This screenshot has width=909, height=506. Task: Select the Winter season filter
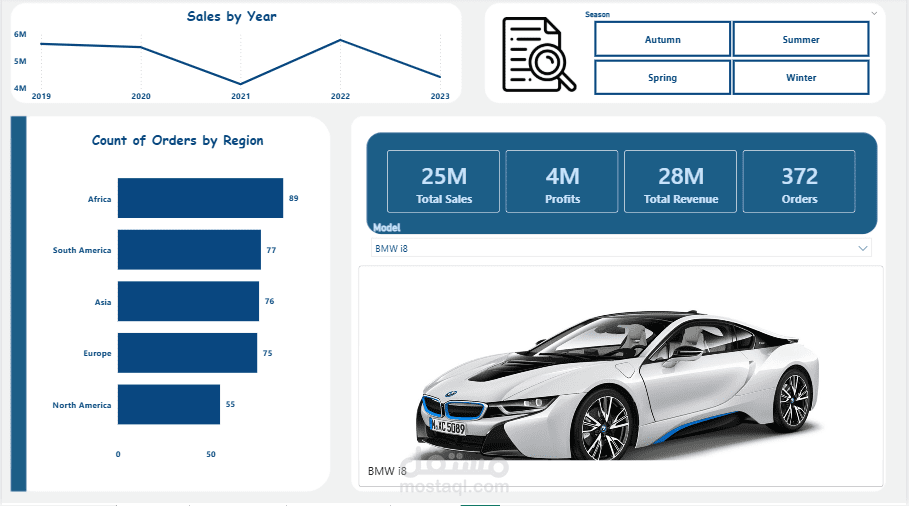tap(801, 78)
